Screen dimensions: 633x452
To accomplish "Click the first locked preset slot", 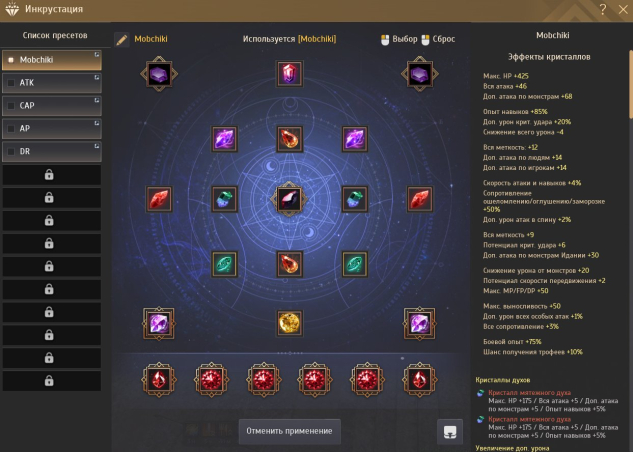I will [x=52, y=175].
